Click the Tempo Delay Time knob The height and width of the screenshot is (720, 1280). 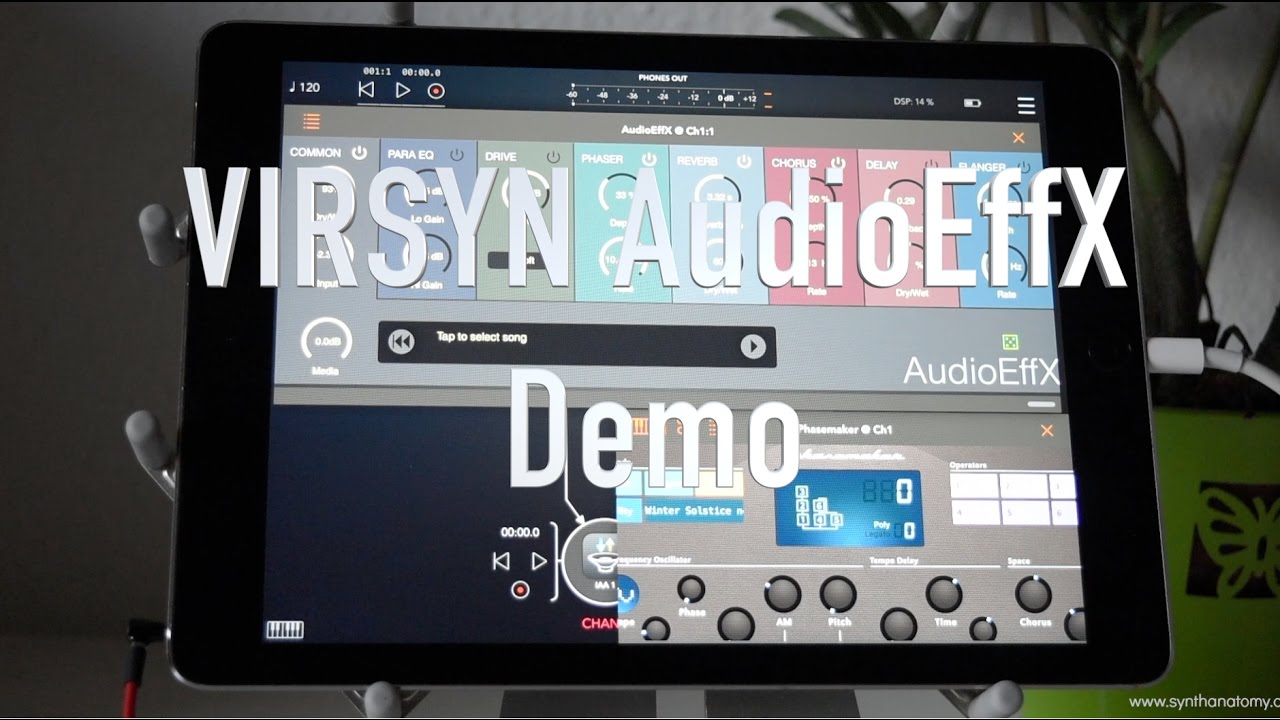click(944, 594)
